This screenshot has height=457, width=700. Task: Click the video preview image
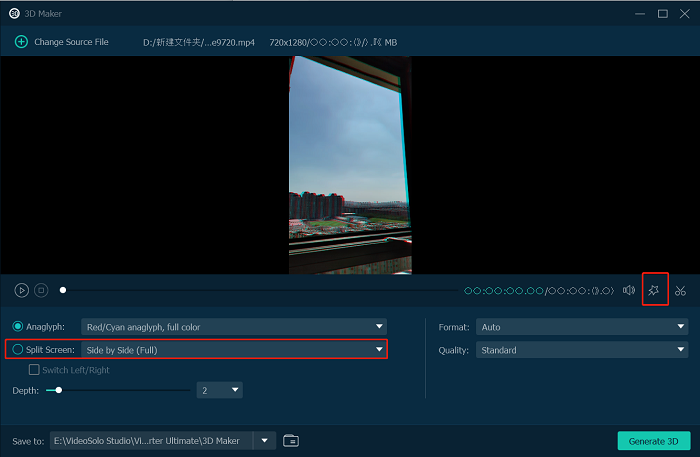pyautogui.click(x=350, y=165)
